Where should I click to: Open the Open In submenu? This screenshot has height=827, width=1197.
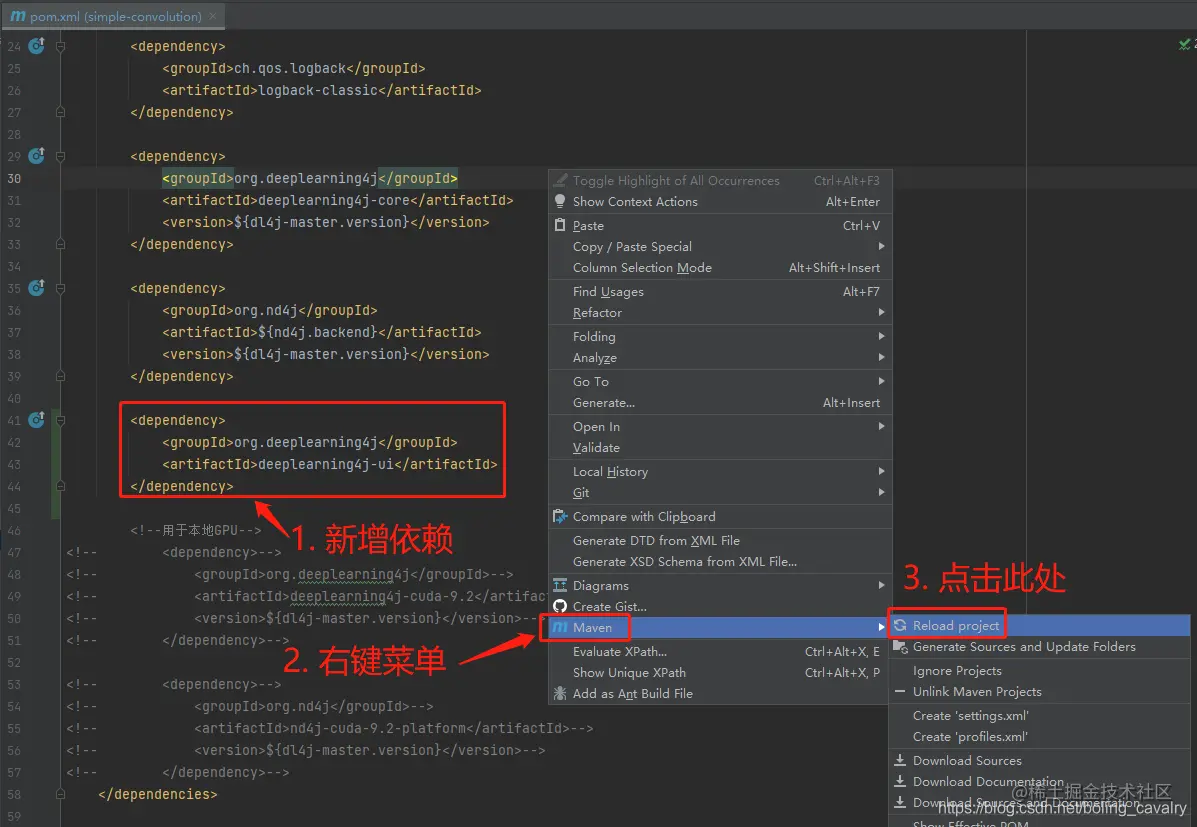click(720, 427)
